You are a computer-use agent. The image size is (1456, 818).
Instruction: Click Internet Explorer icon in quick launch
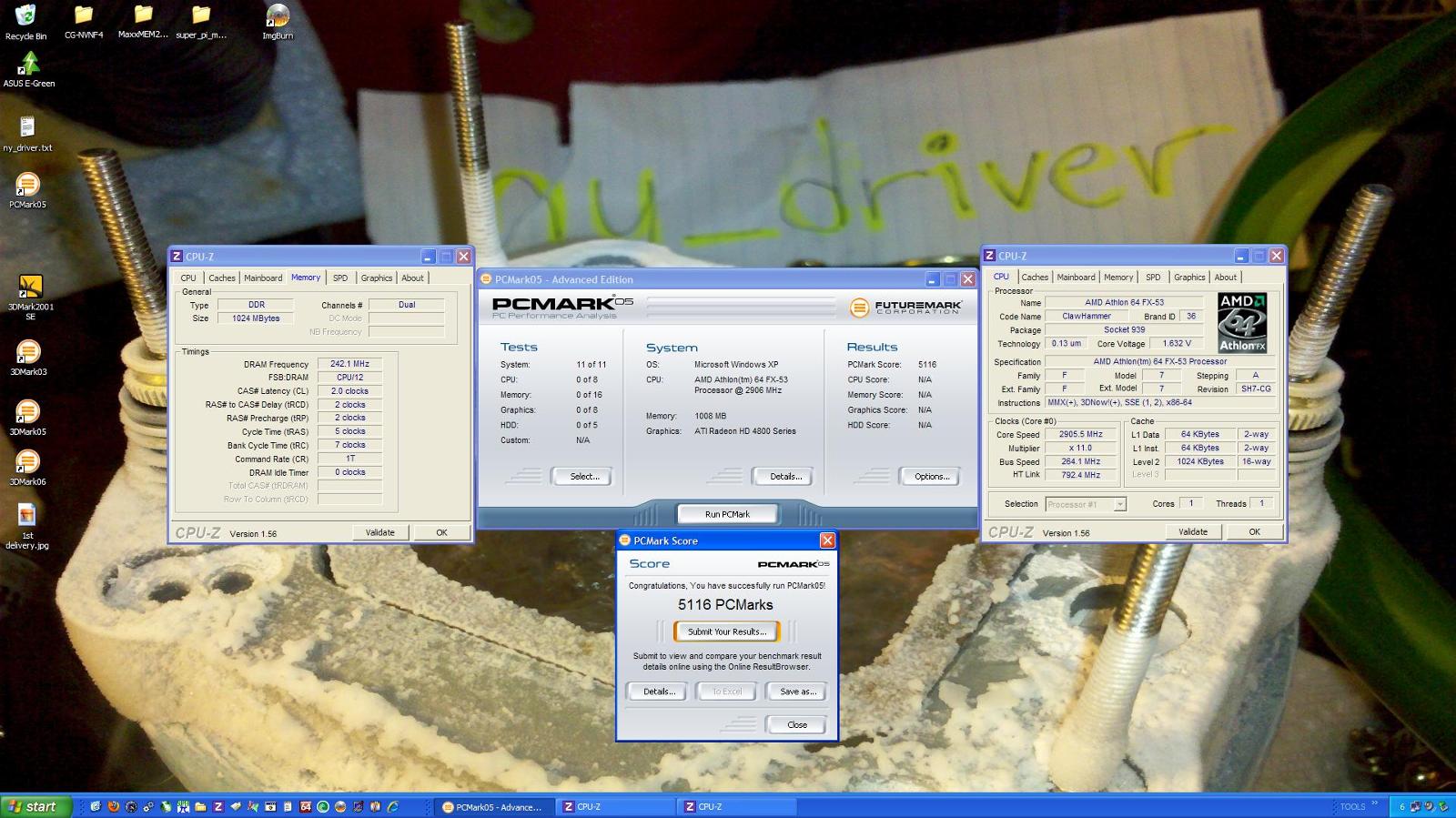click(x=392, y=806)
